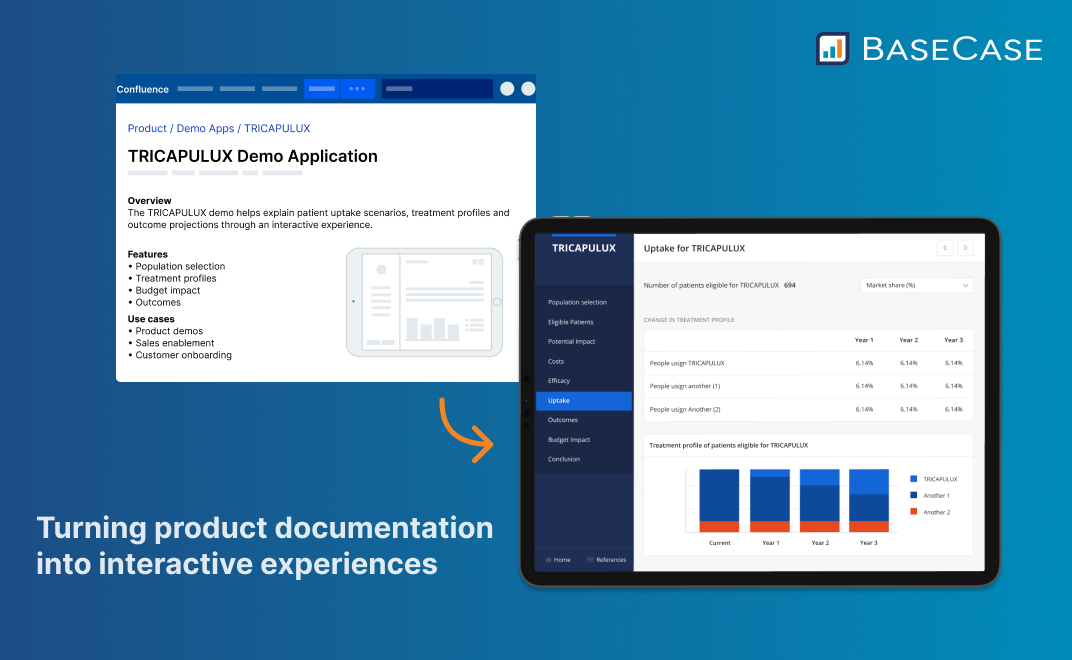Open Efficacy in sidebar
The image size is (1072, 660).
tap(559, 380)
